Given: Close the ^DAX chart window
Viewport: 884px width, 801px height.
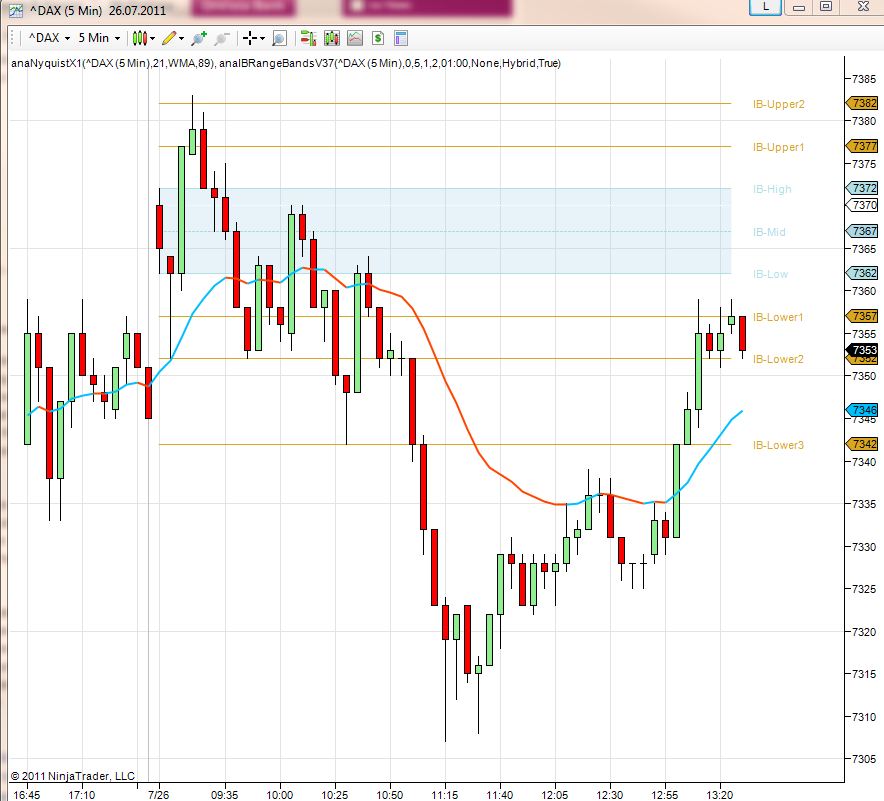Looking at the screenshot, I should point(863,7).
